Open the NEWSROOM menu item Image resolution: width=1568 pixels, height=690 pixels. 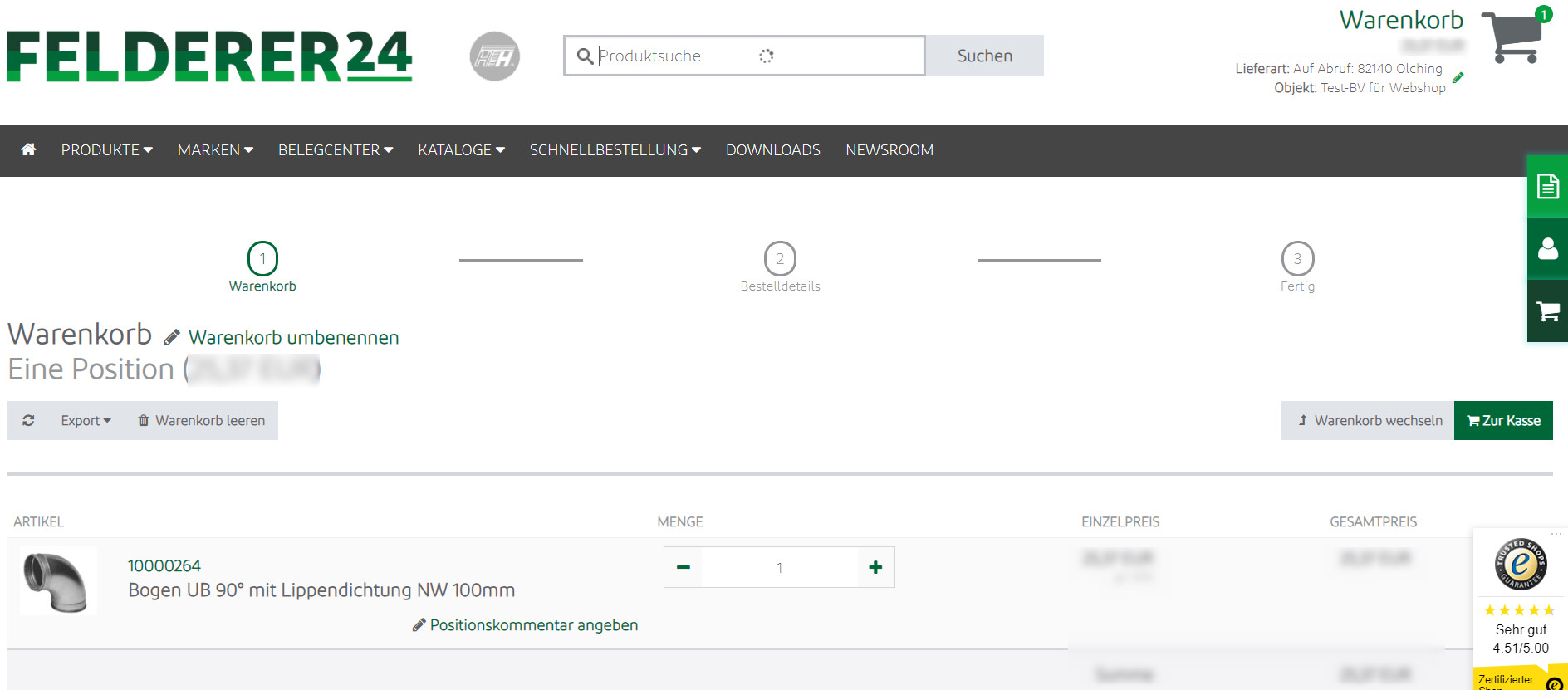coord(889,150)
